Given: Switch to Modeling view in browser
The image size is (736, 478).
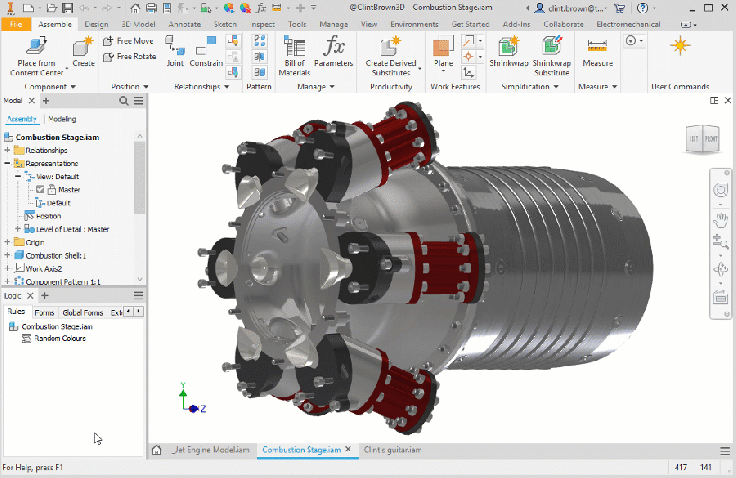Looking at the screenshot, I should [x=62, y=119].
